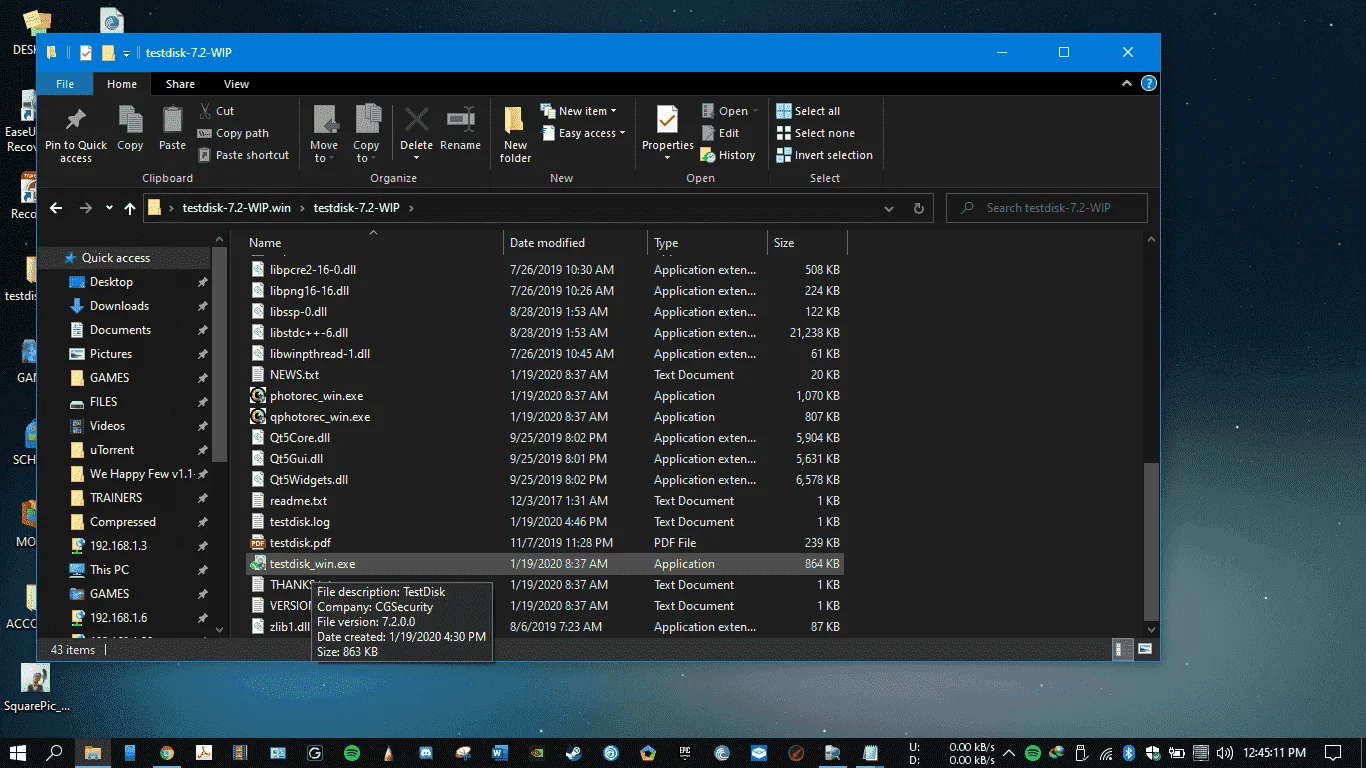Click the Windows Start button
This screenshot has width=1366, height=768.
click(18, 752)
